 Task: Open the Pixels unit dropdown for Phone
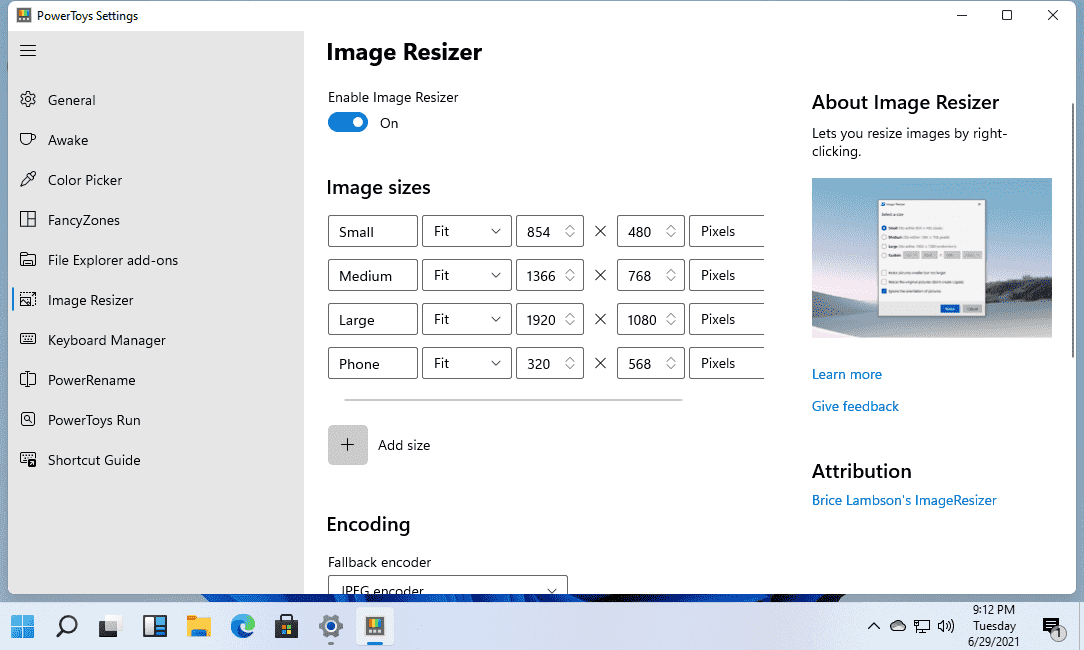[x=727, y=363]
